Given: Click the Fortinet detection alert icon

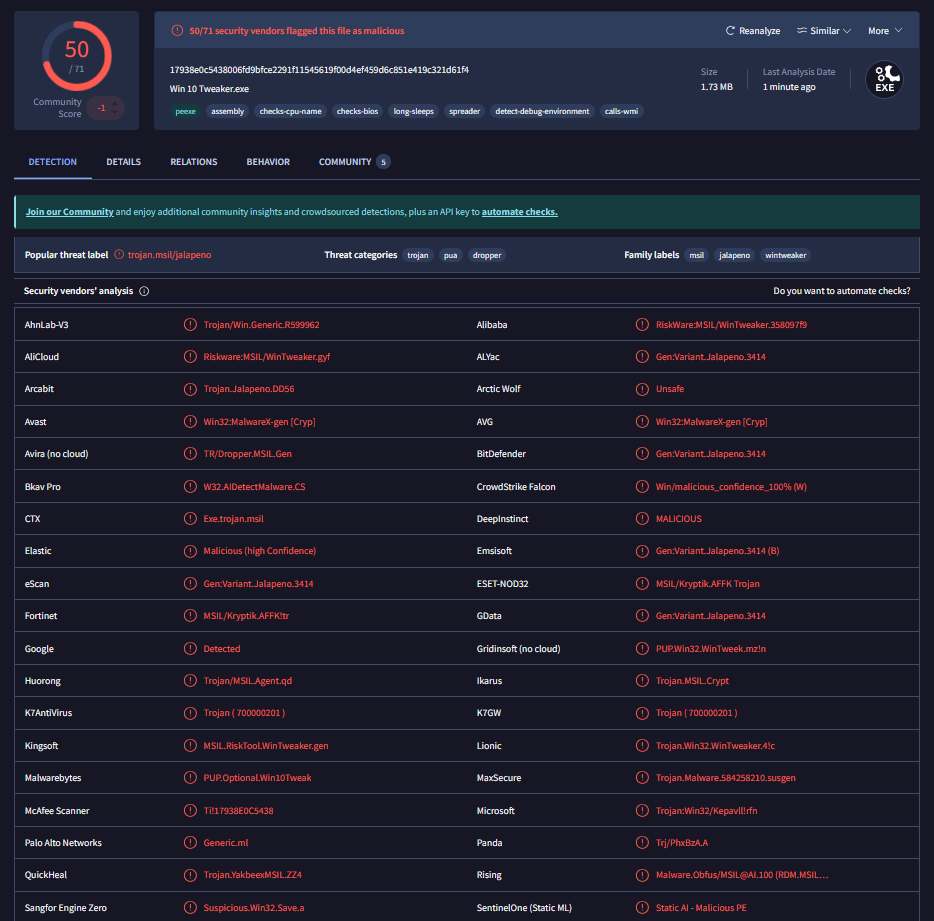Looking at the screenshot, I should point(190,616).
